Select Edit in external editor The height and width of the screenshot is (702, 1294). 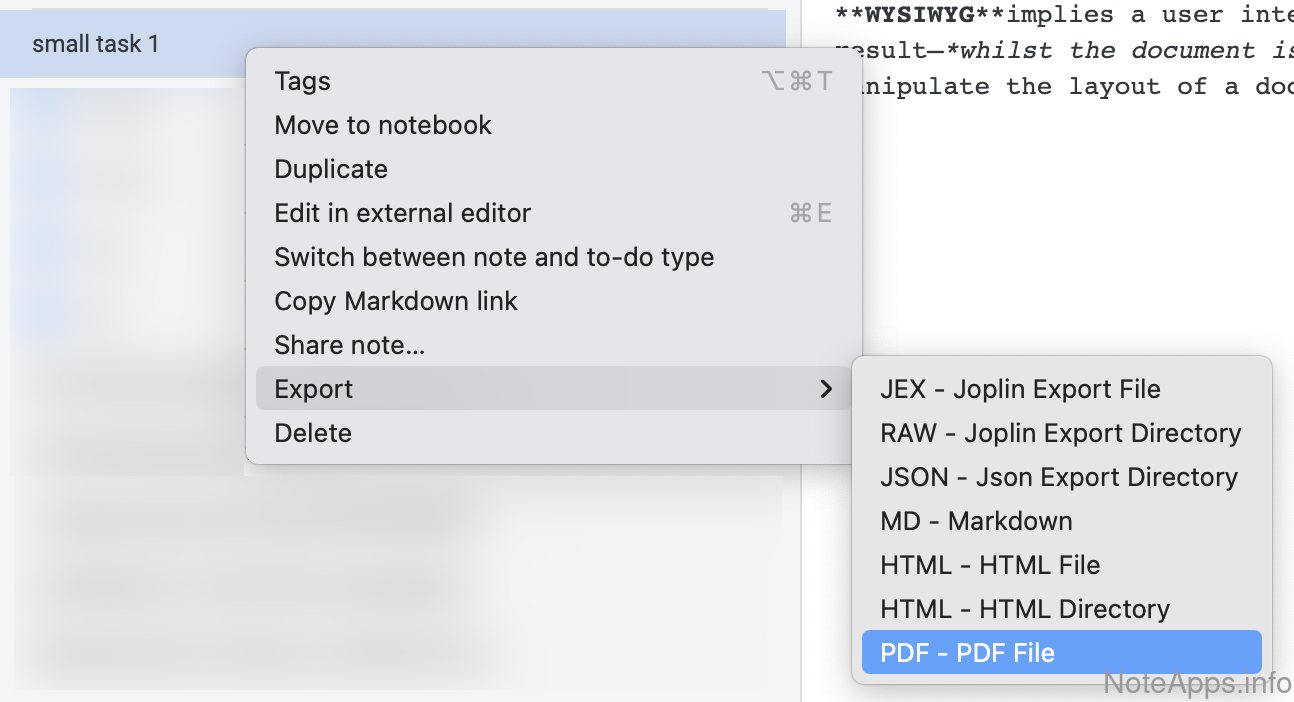[x=402, y=214]
